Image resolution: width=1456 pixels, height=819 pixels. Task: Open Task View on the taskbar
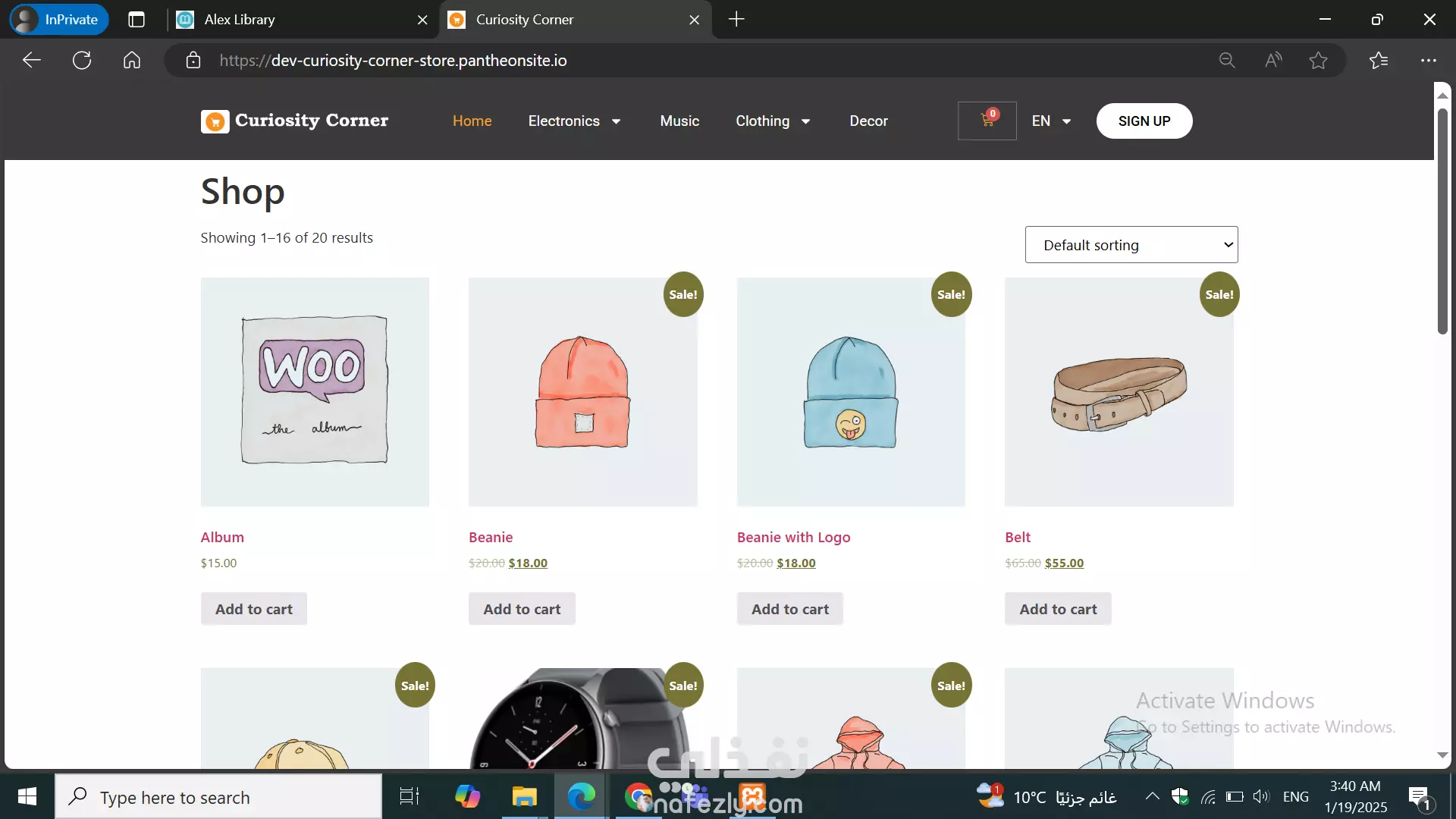[409, 796]
